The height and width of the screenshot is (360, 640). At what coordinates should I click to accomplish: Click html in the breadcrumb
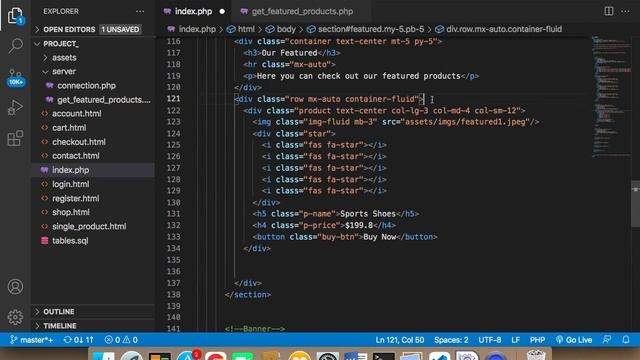coord(241,29)
